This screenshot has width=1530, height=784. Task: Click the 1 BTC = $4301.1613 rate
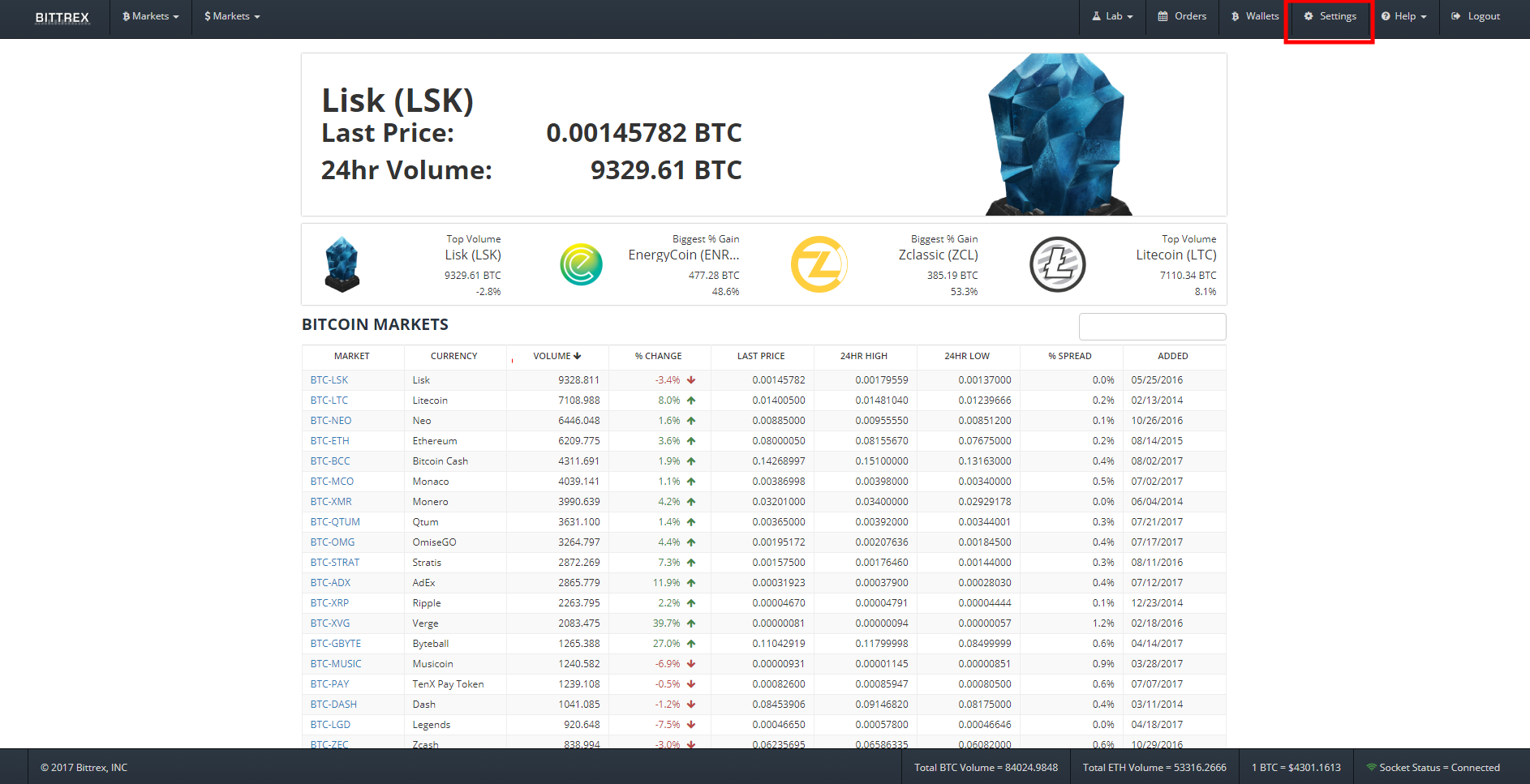click(x=1296, y=767)
